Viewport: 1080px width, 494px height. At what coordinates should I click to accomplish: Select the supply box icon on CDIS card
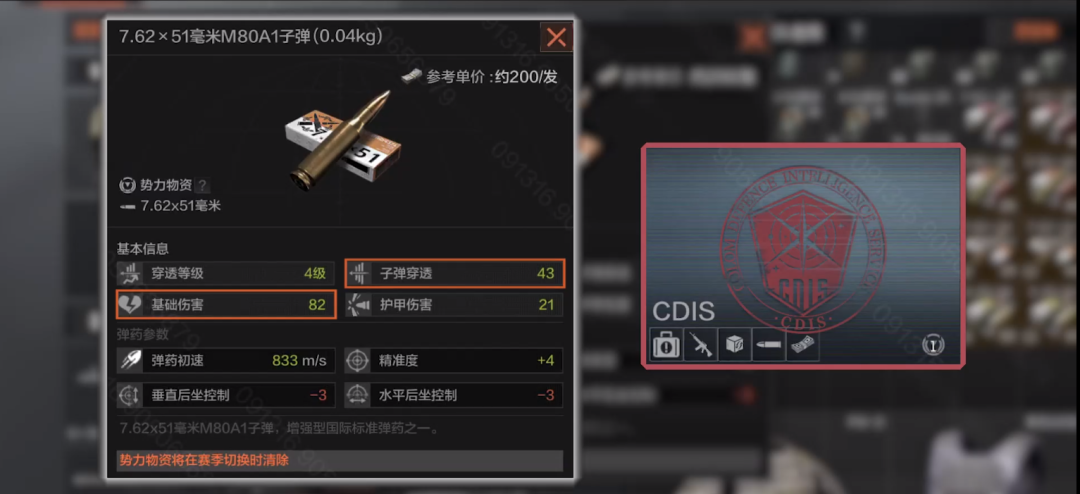[734, 344]
